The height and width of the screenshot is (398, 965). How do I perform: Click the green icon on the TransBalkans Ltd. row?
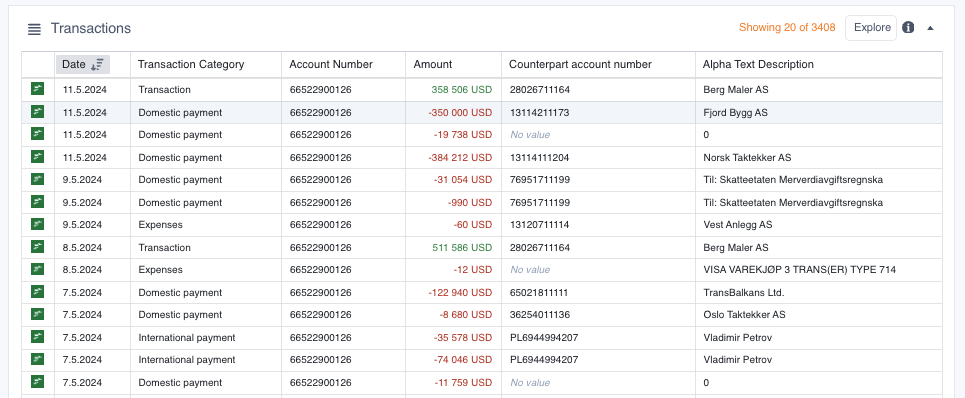38,292
